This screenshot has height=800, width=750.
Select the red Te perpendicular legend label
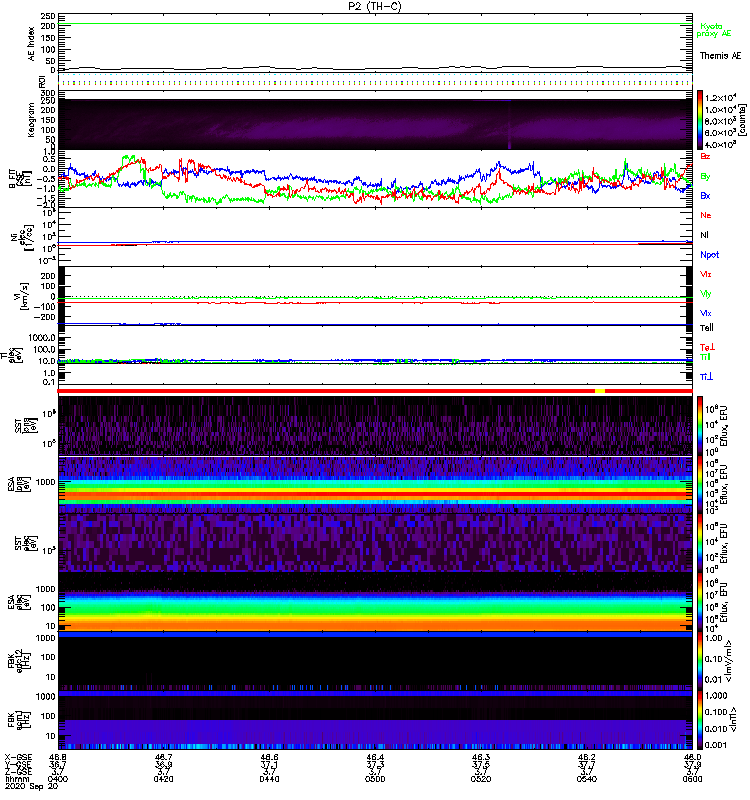pyautogui.click(x=708, y=347)
